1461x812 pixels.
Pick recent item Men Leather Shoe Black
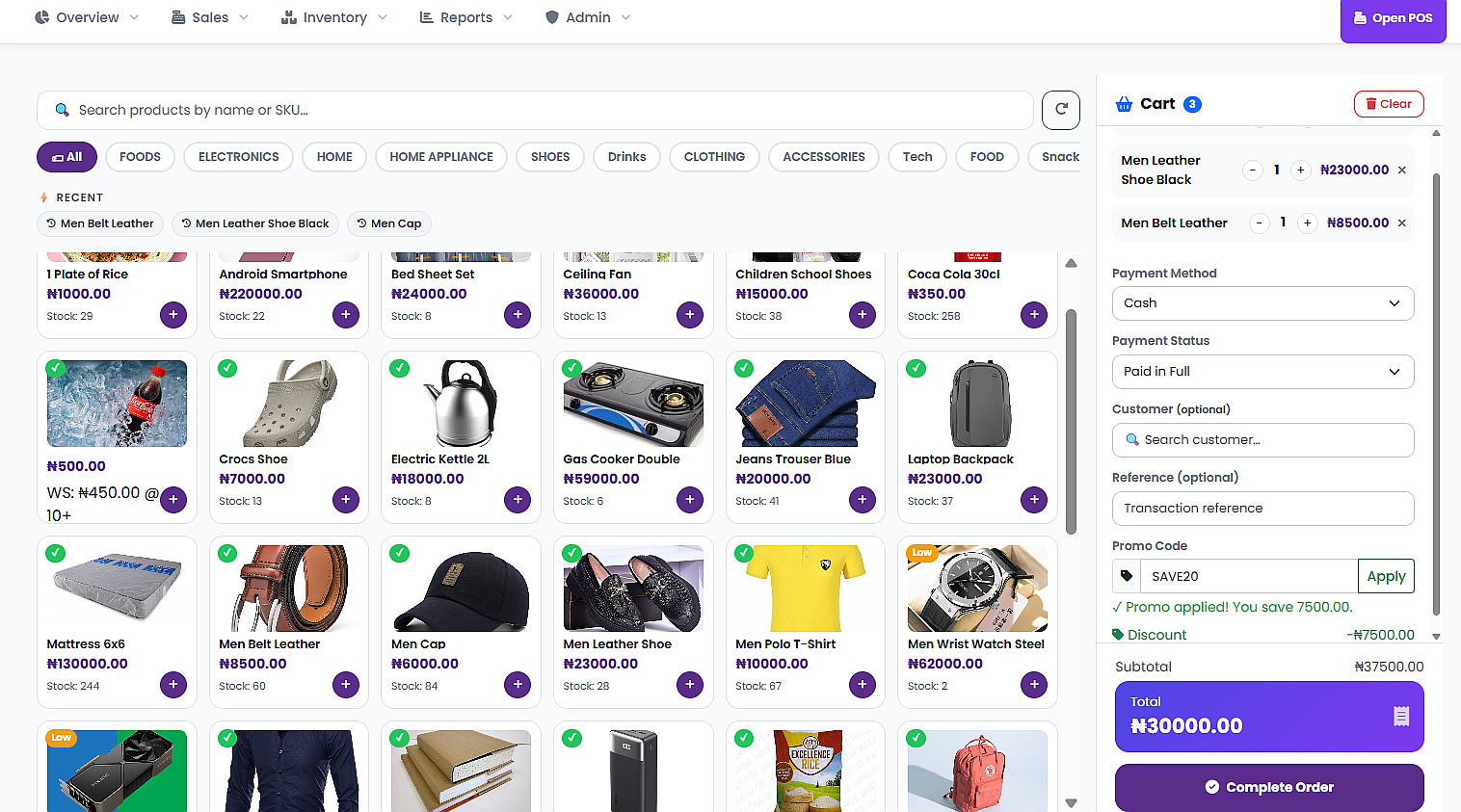tap(255, 223)
